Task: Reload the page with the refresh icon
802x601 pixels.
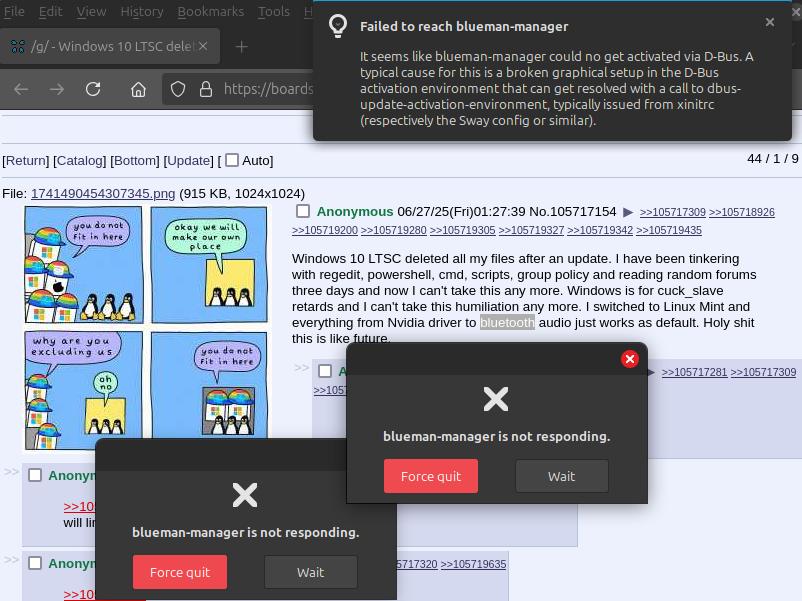Action: pyautogui.click(x=93, y=90)
